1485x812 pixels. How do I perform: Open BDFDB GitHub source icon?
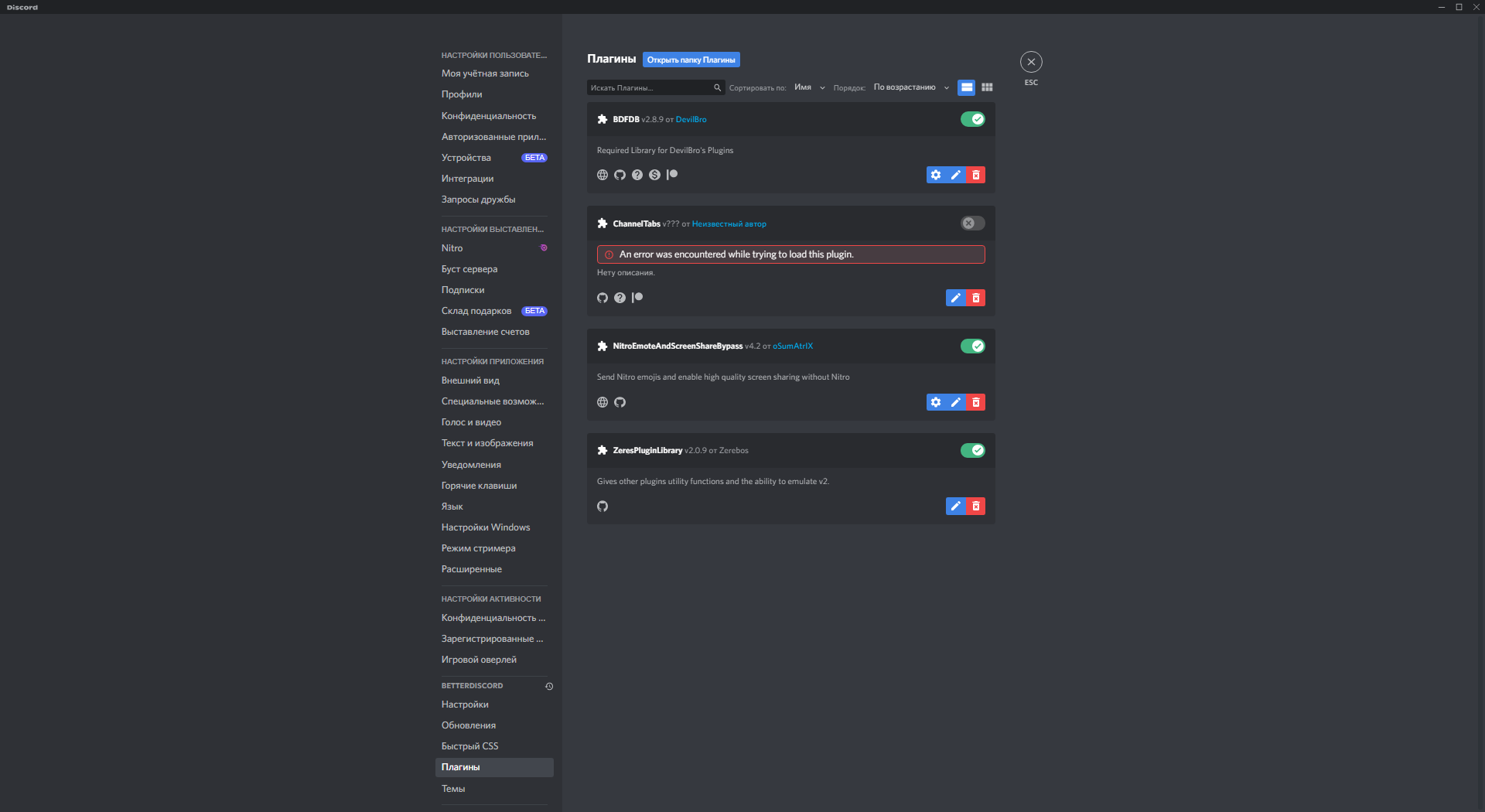tap(620, 175)
